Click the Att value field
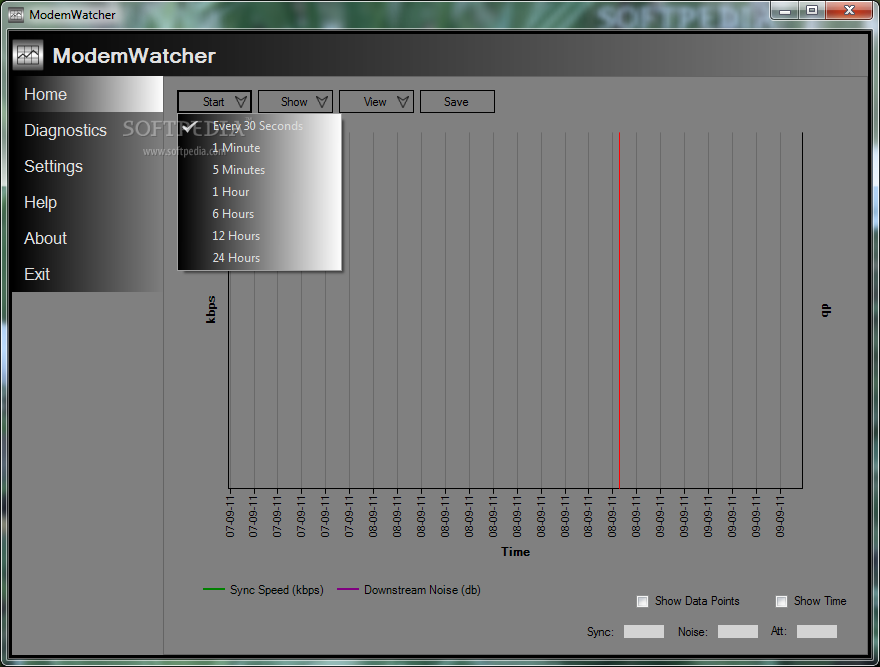Screen dimensions: 880x667 (x=817, y=632)
